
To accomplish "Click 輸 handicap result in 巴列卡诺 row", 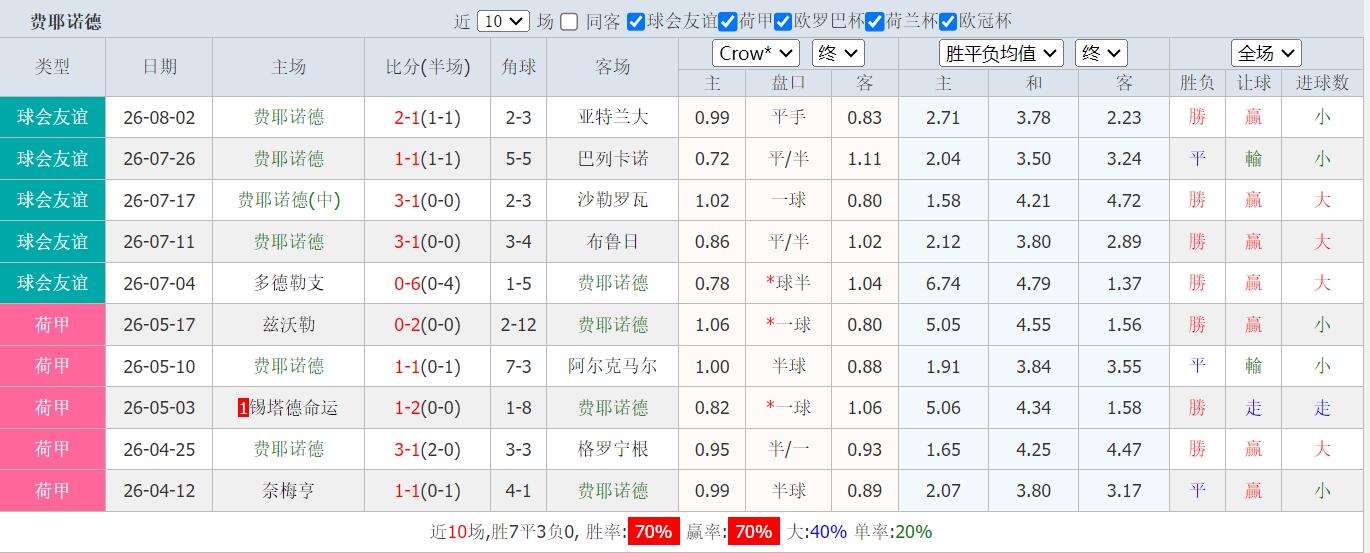I will click(x=1254, y=159).
